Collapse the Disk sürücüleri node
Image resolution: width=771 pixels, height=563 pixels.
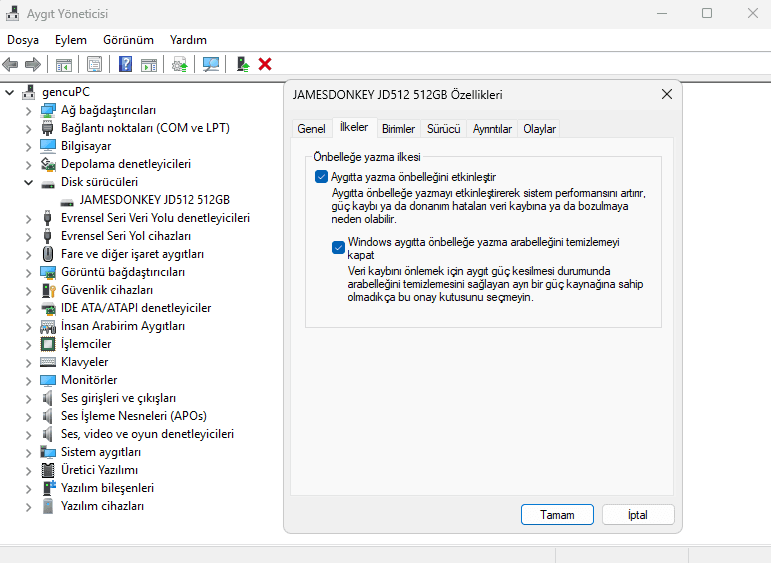(29, 182)
